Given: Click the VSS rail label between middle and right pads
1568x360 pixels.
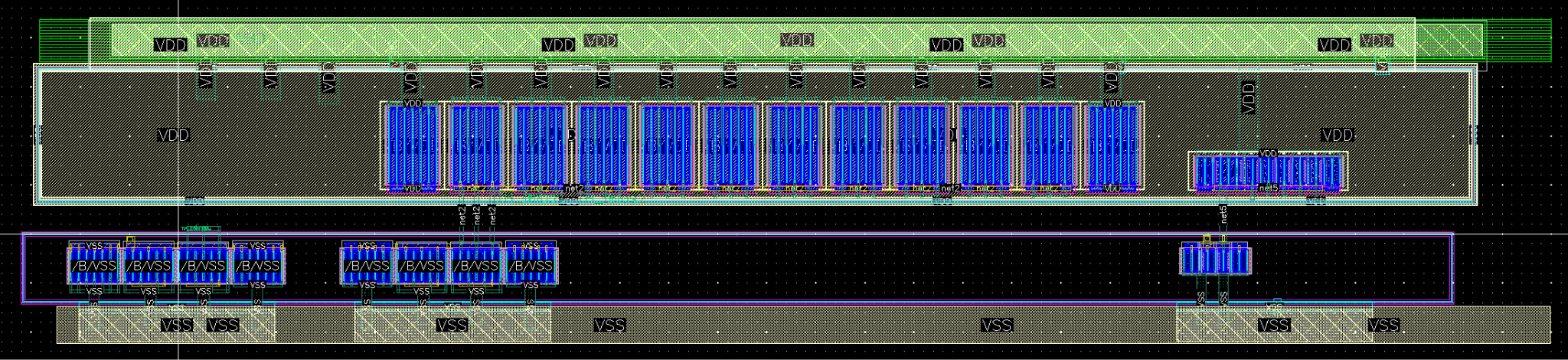Looking at the screenshot, I should pos(997,326).
